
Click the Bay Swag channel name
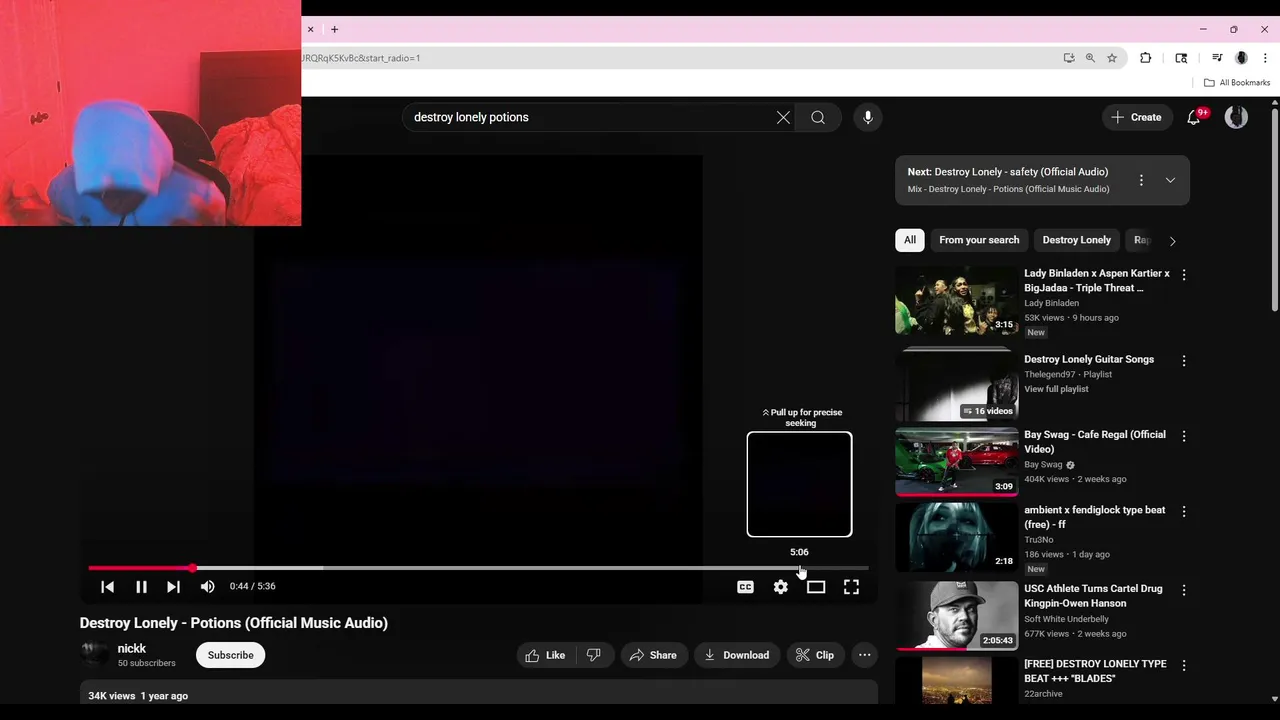click(x=1043, y=464)
